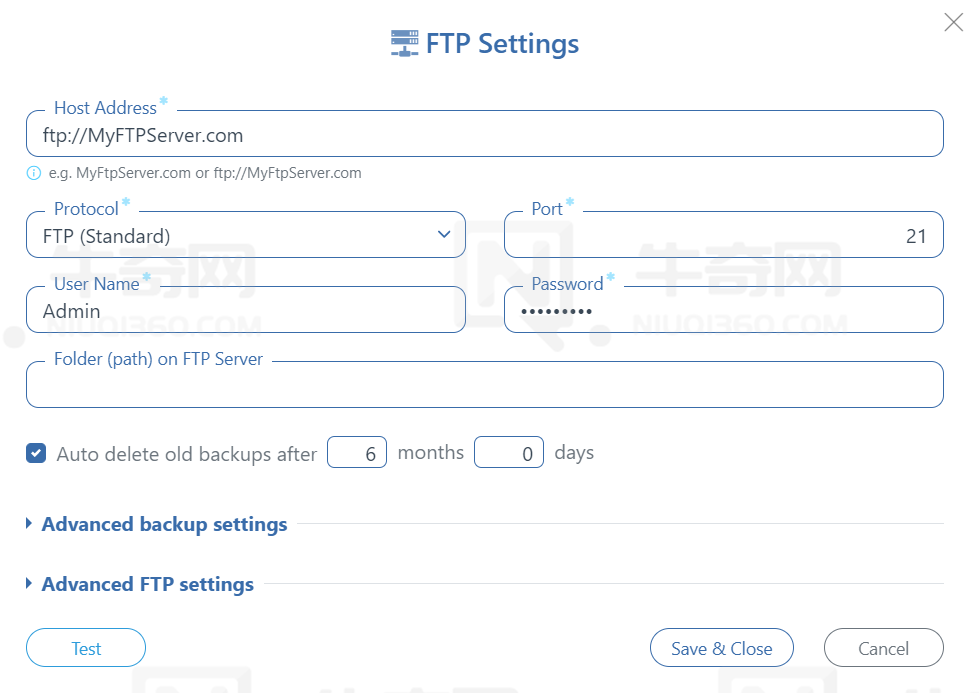Click the Cancel button

point(883,648)
